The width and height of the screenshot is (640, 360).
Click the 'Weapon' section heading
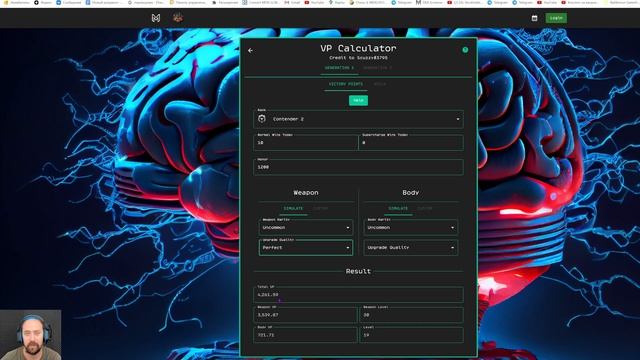click(x=306, y=193)
